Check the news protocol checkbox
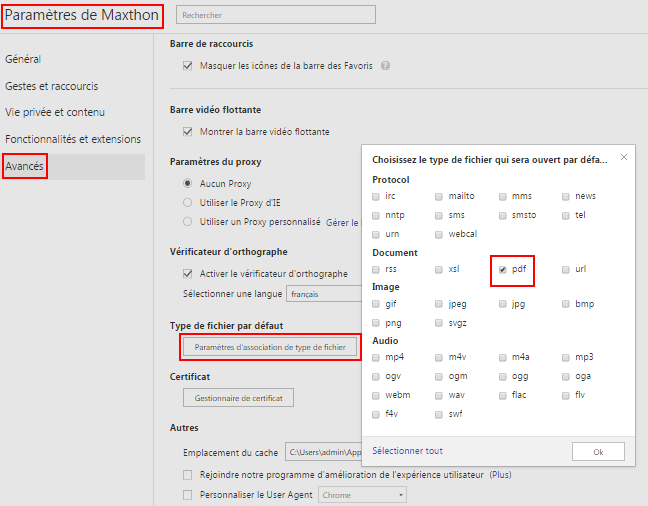Image resolution: width=648 pixels, height=506 pixels. click(566, 196)
